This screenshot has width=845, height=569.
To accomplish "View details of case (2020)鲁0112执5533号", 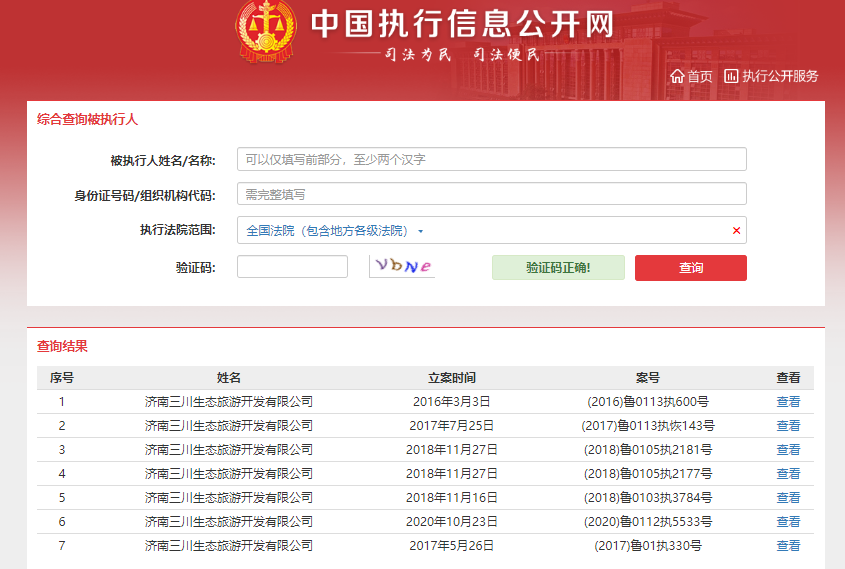I will 788,522.
